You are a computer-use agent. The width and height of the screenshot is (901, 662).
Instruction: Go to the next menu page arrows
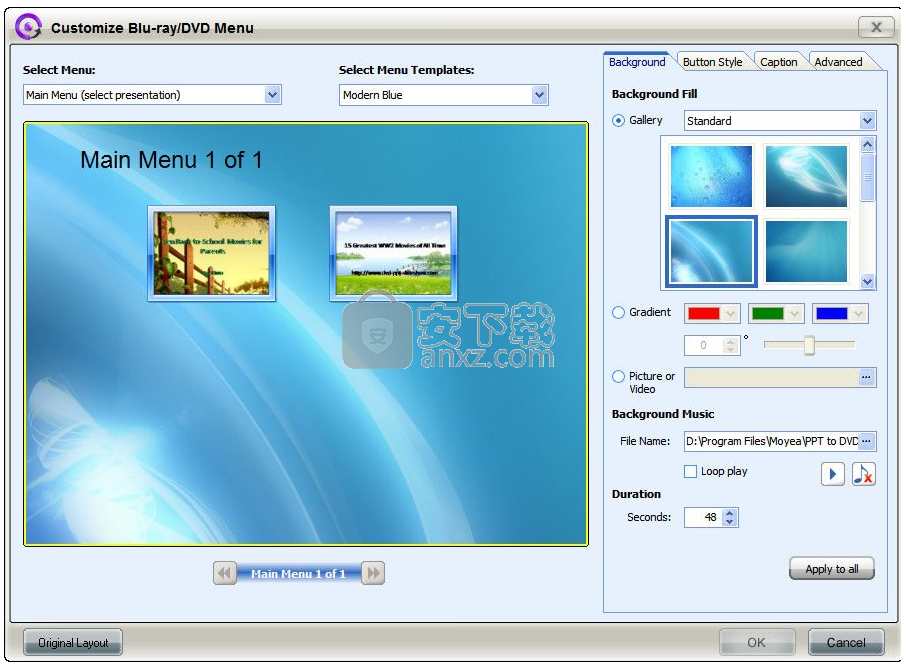374,573
